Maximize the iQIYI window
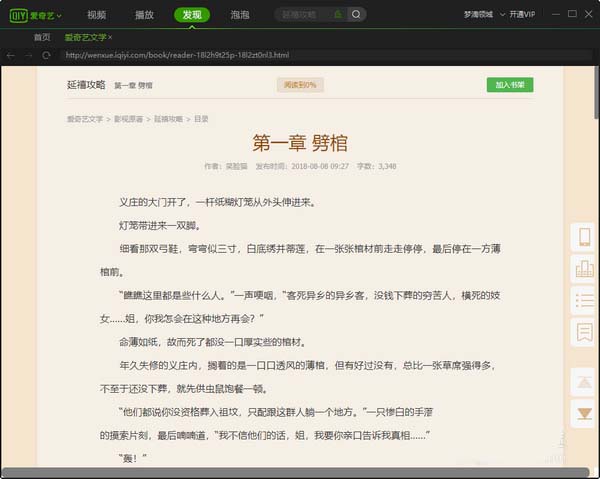Screen dimensions: 600x479 pyautogui.click(x=572, y=14)
